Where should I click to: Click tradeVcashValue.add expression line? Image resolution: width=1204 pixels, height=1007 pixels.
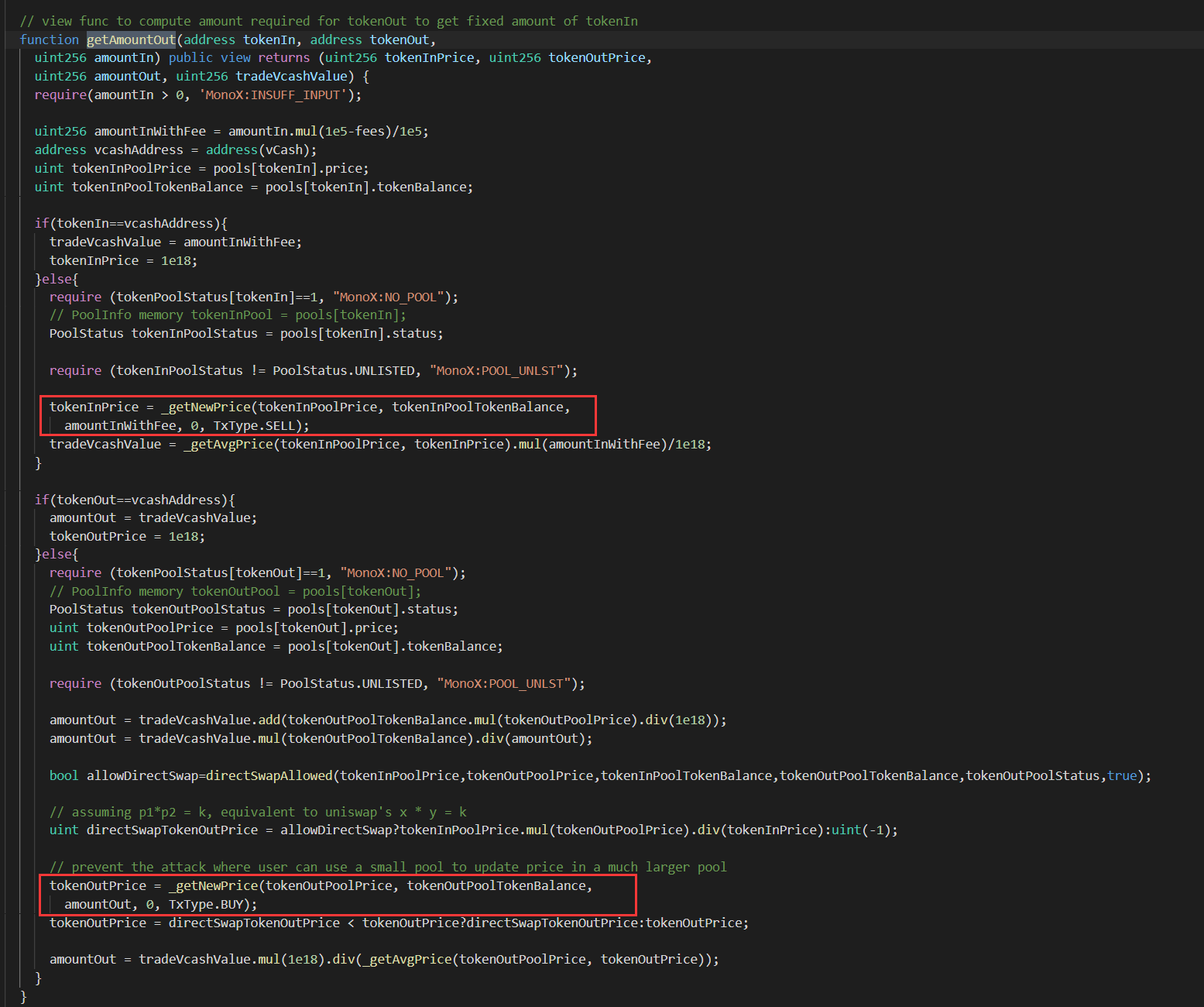point(388,720)
